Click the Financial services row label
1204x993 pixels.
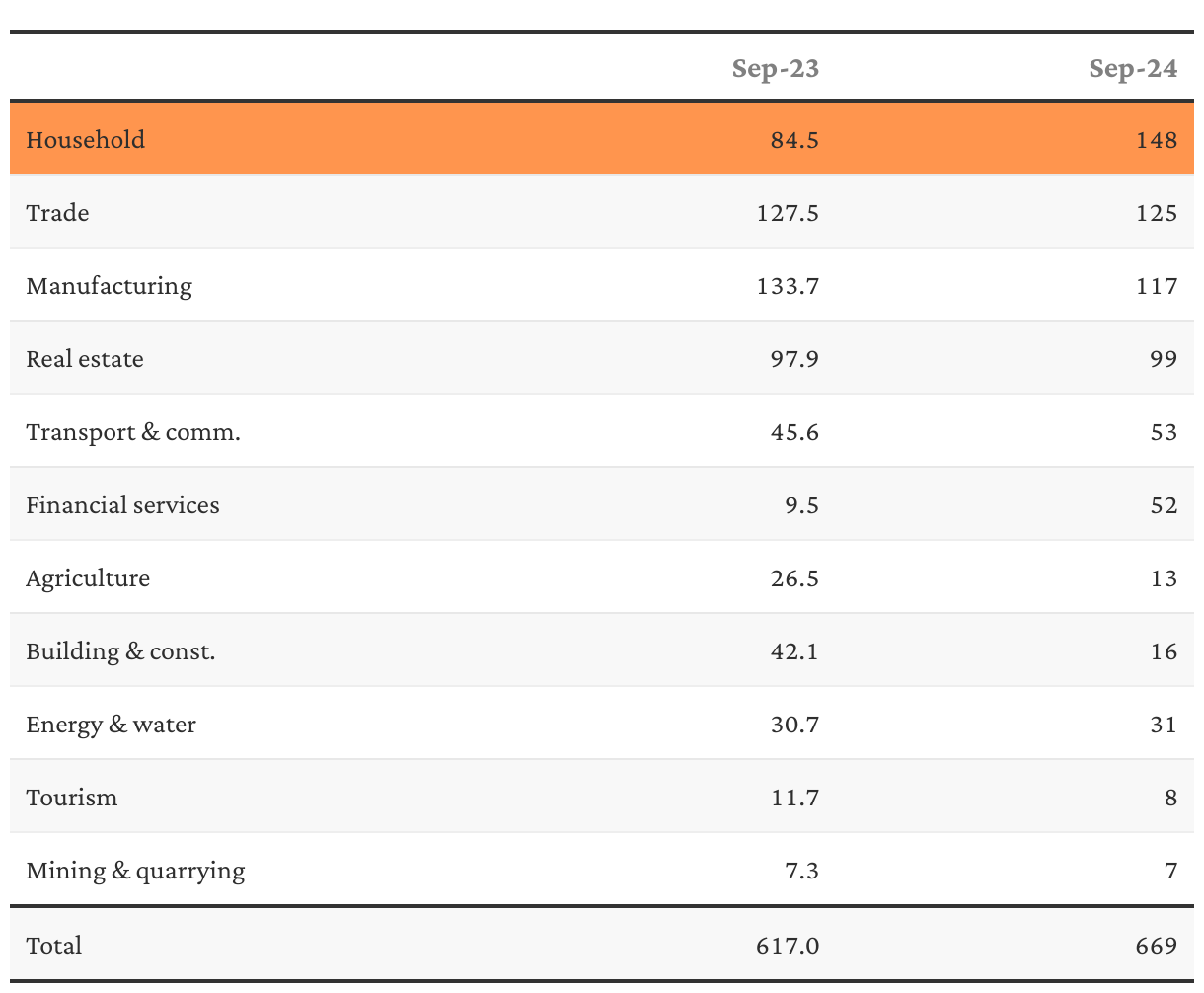tap(123, 505)
